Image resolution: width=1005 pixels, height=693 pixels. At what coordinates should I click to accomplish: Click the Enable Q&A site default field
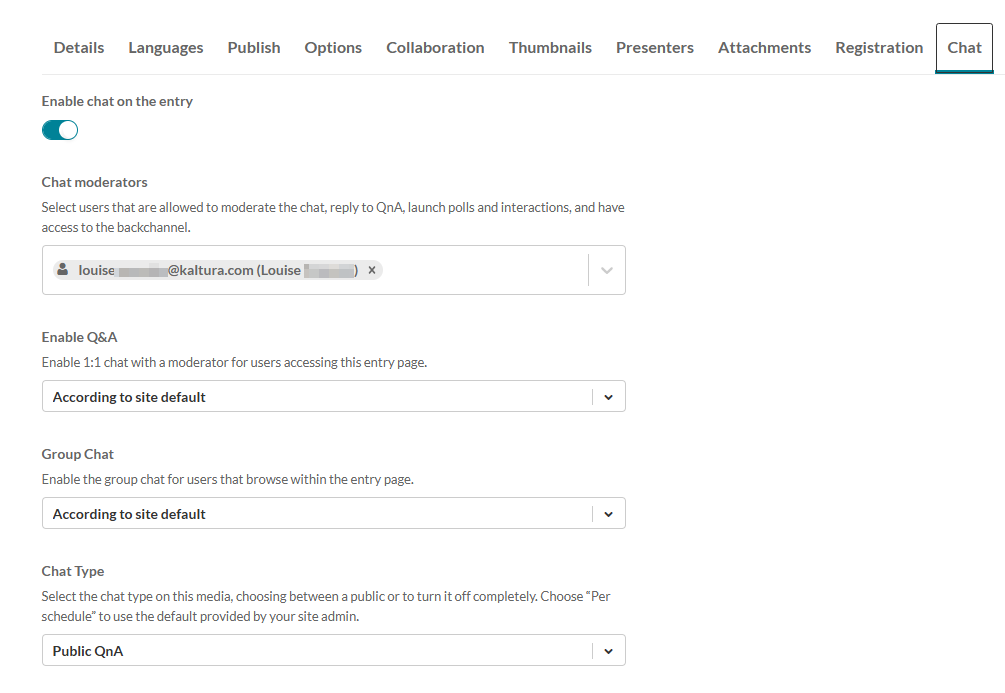[300, 397]
